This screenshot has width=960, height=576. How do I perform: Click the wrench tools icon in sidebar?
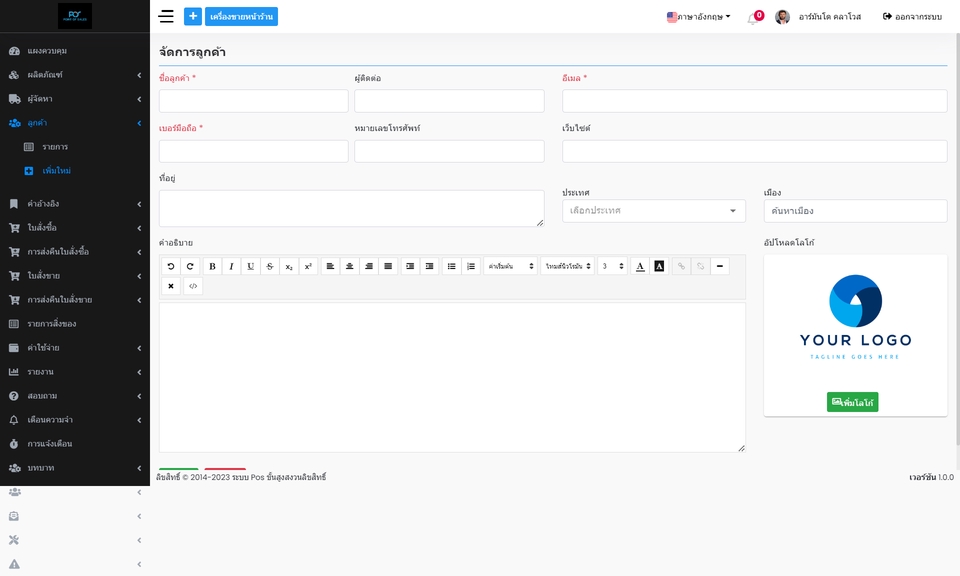pos(14,540)
